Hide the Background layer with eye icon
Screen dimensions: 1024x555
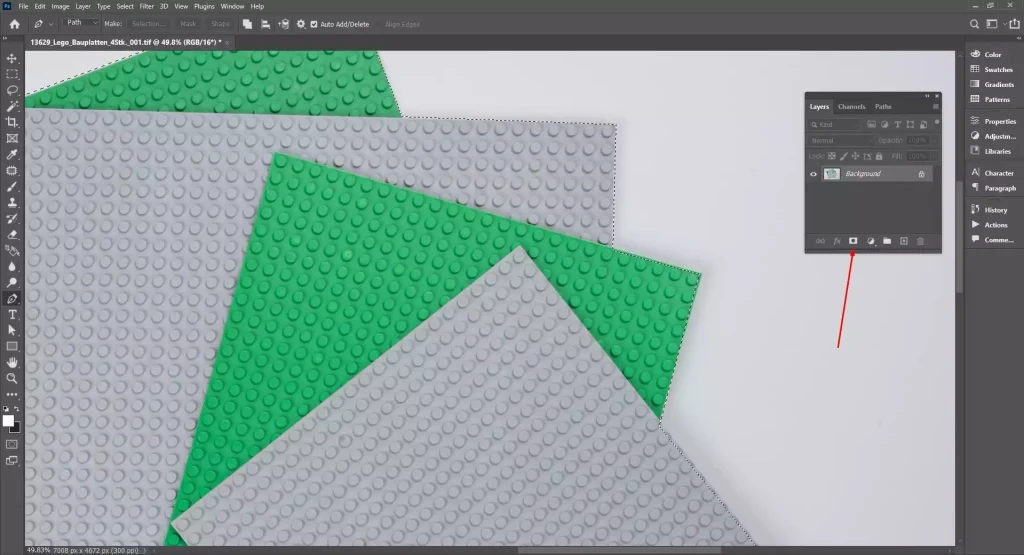click(x=814, y=174)
